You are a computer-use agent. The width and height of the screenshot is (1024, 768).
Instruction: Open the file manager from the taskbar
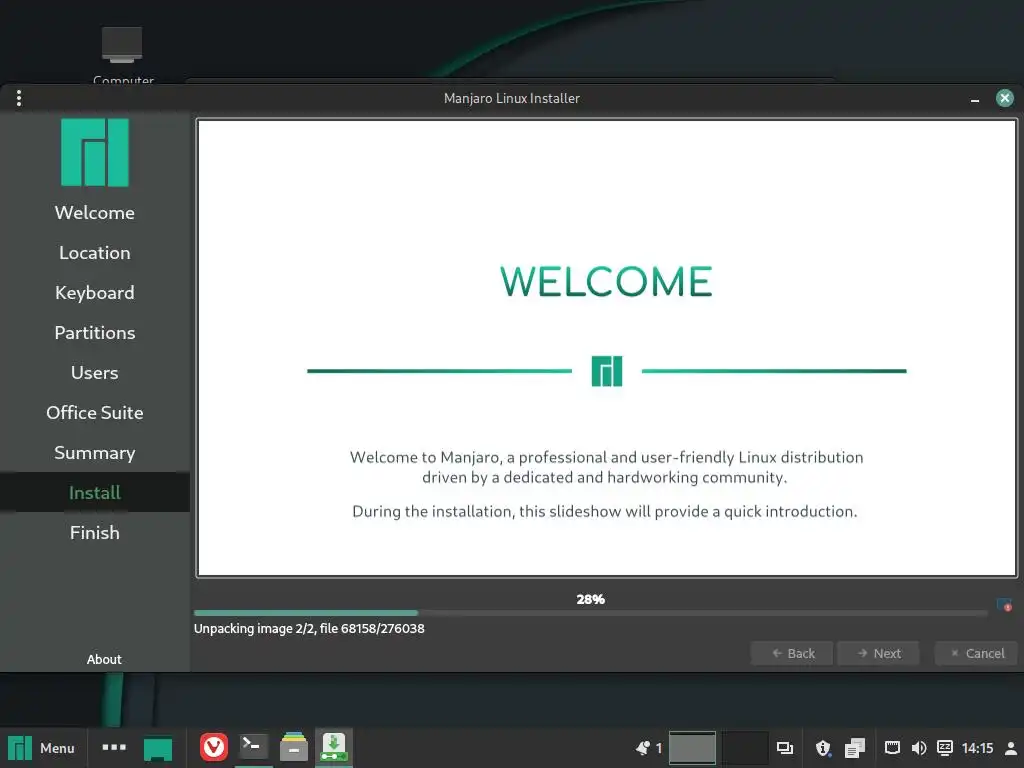point(294,747)
